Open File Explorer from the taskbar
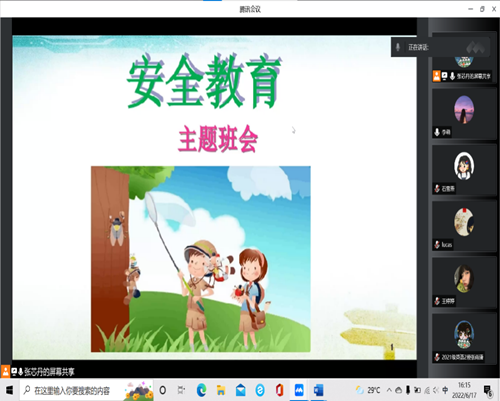Image resolution: width=500 pixels, height=401 pixels. pos(221,390)
